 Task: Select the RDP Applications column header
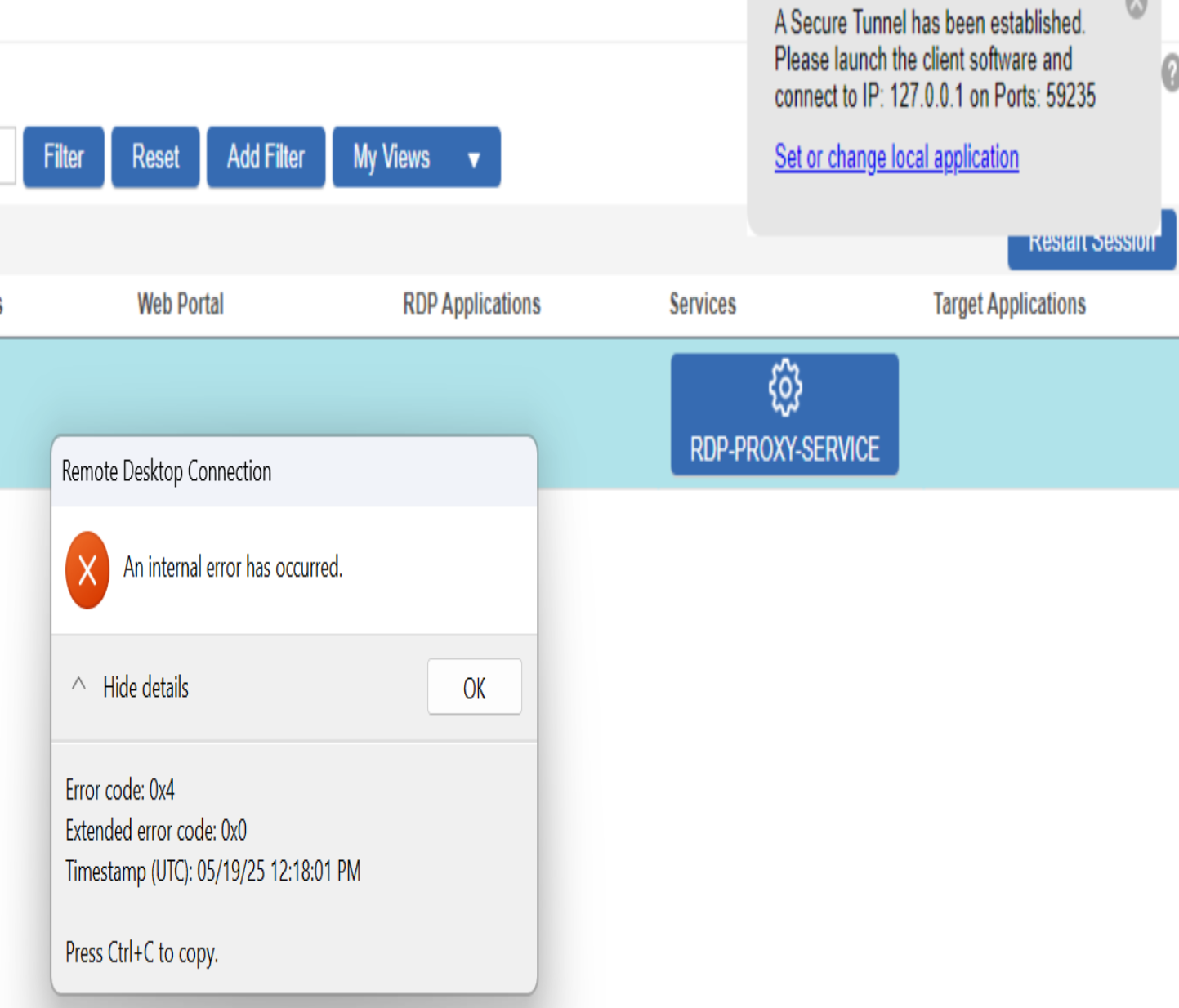click(x=471, y=304)
